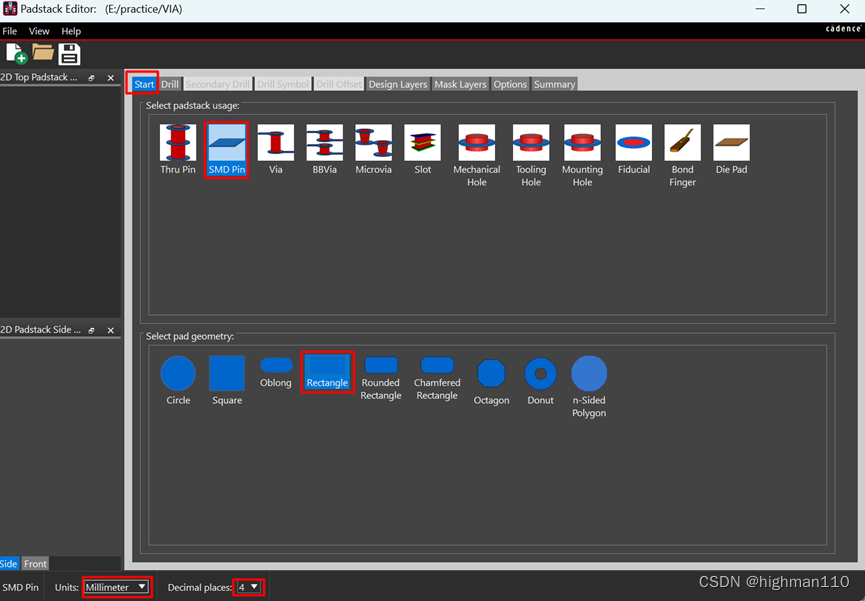The width and height of the screenshot is (865, 601).
Task: Click the Save padstack toolbar icon
Action: point(69,54)
